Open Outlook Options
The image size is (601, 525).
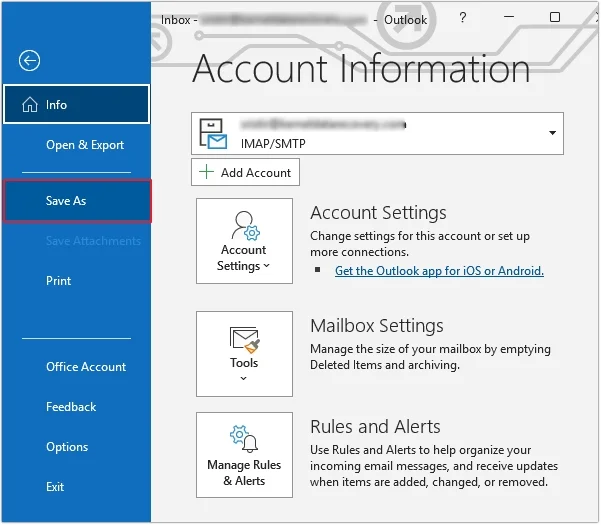67,447
